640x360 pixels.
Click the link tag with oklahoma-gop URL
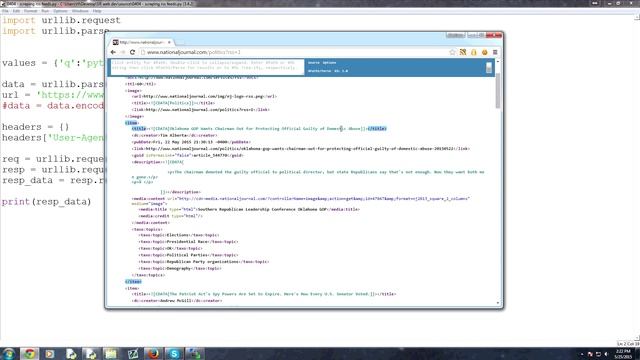click(x=300, y=149)
